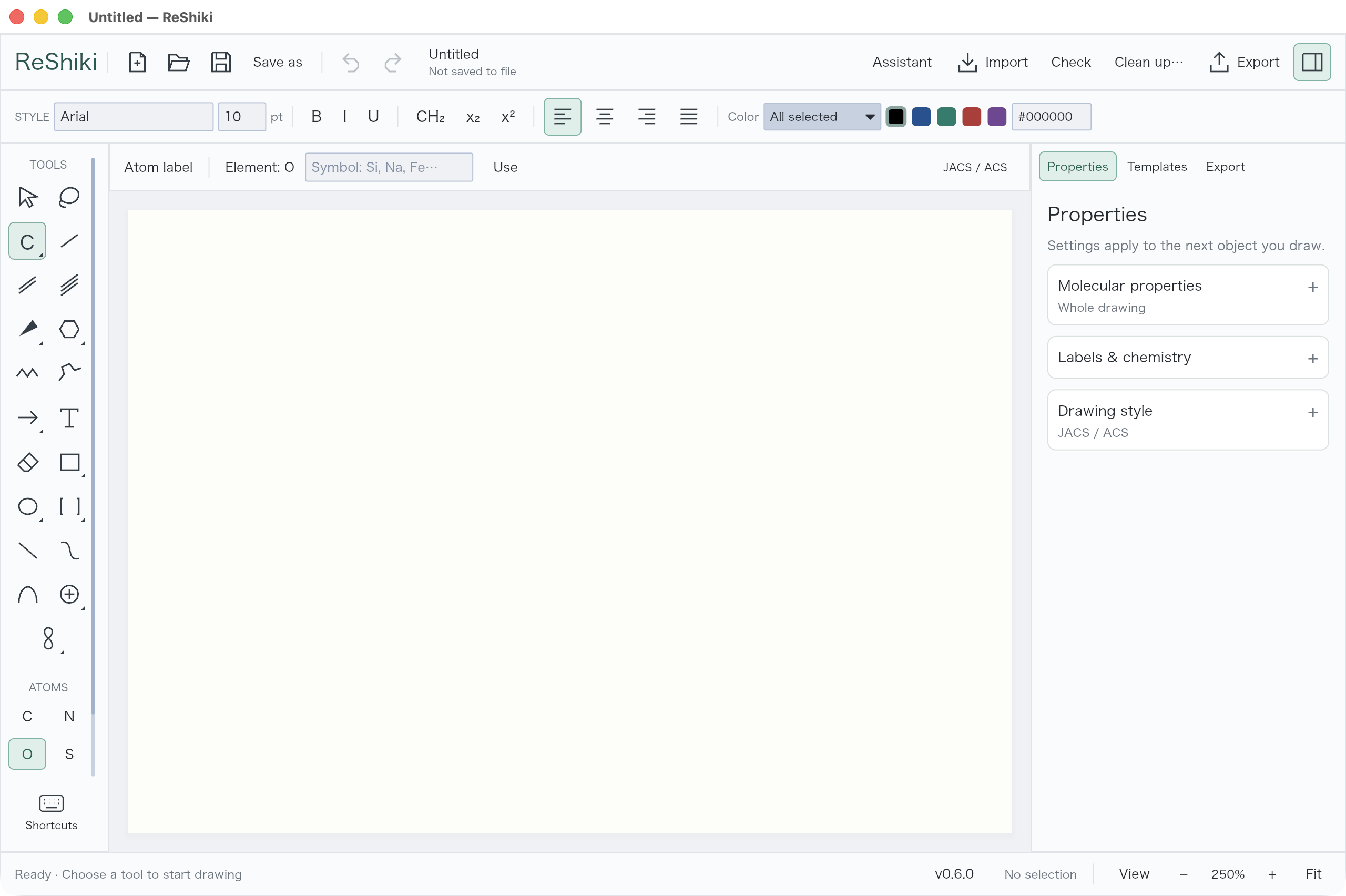The height and width of the screenshot is (896, 1346).
Task: Toggle underline text formatting
Action: [373, 117]
